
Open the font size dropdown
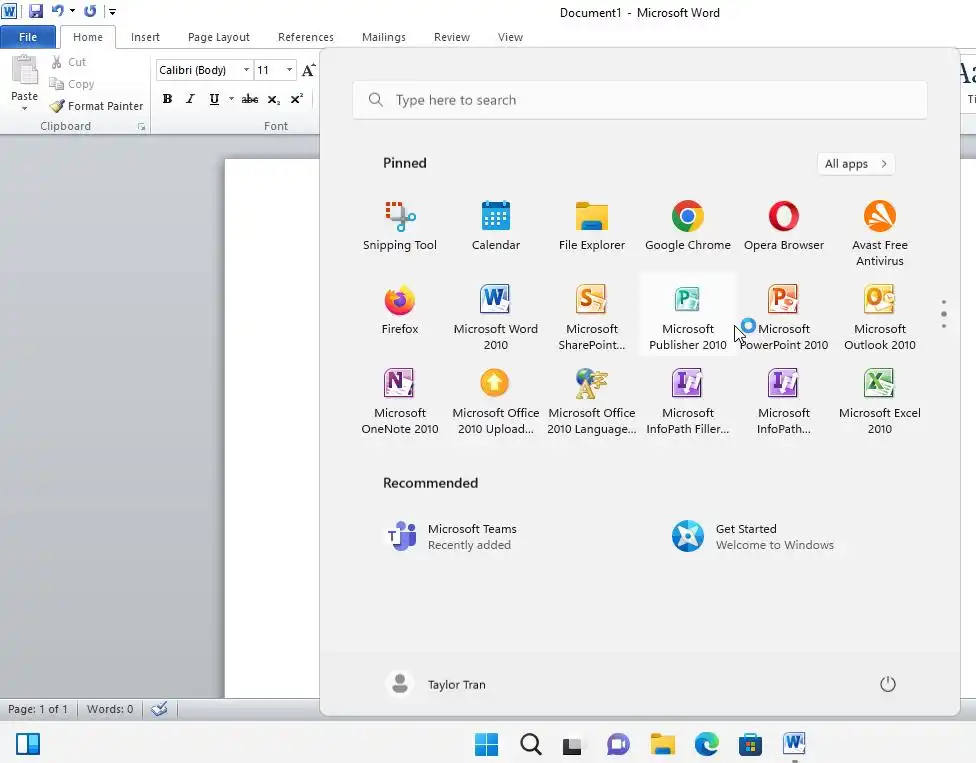tap(289, 70)
